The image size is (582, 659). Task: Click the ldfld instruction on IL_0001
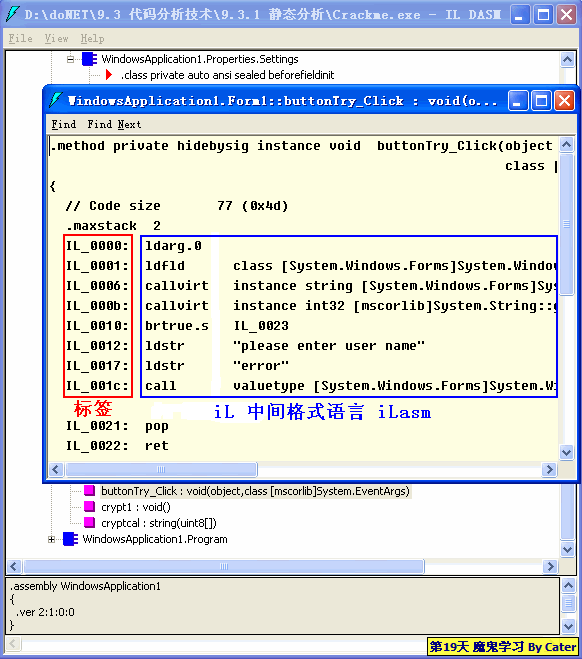pos(165,266)
